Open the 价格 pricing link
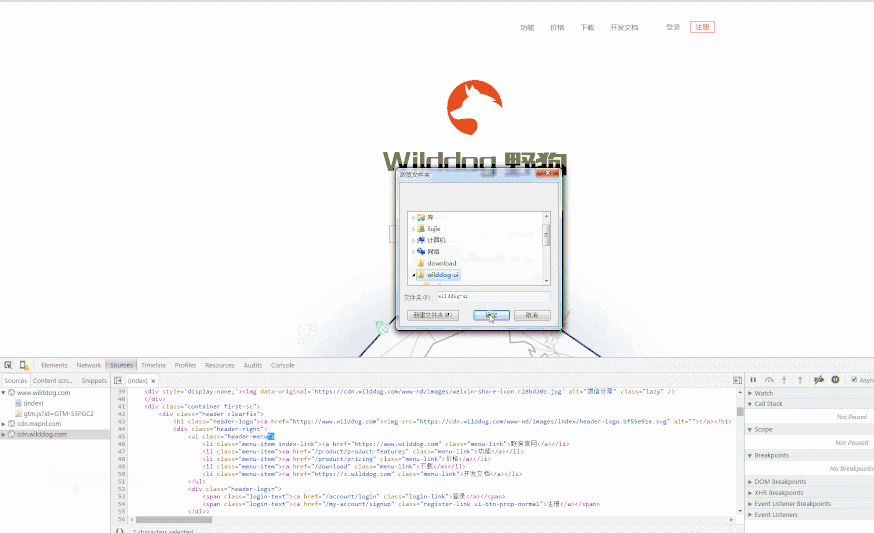This screenshot has height=533, width=874. pyautogui.click(x=557, y=27)
